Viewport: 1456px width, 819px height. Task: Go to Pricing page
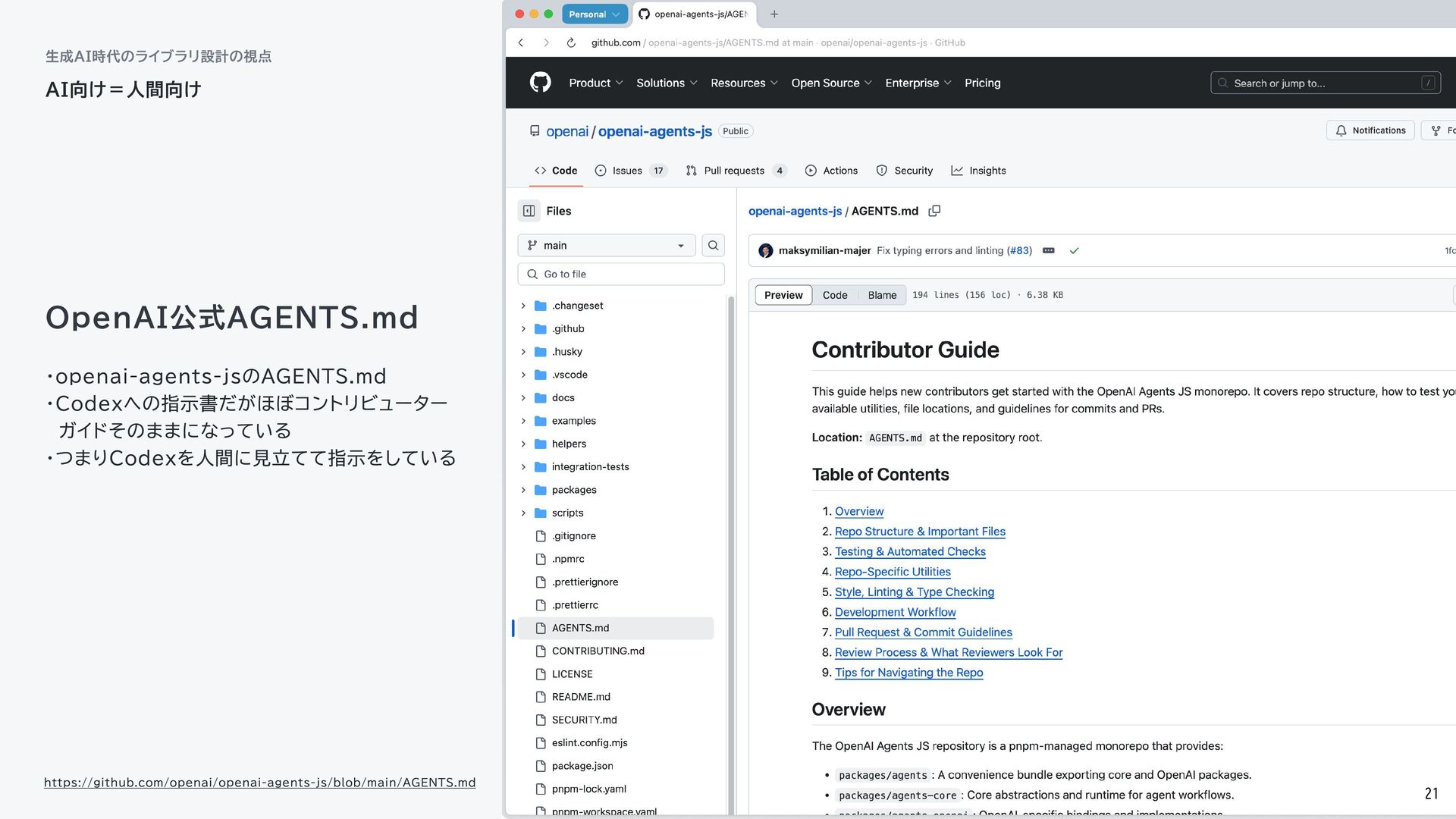pyautogui.click(x=982, y=83)
